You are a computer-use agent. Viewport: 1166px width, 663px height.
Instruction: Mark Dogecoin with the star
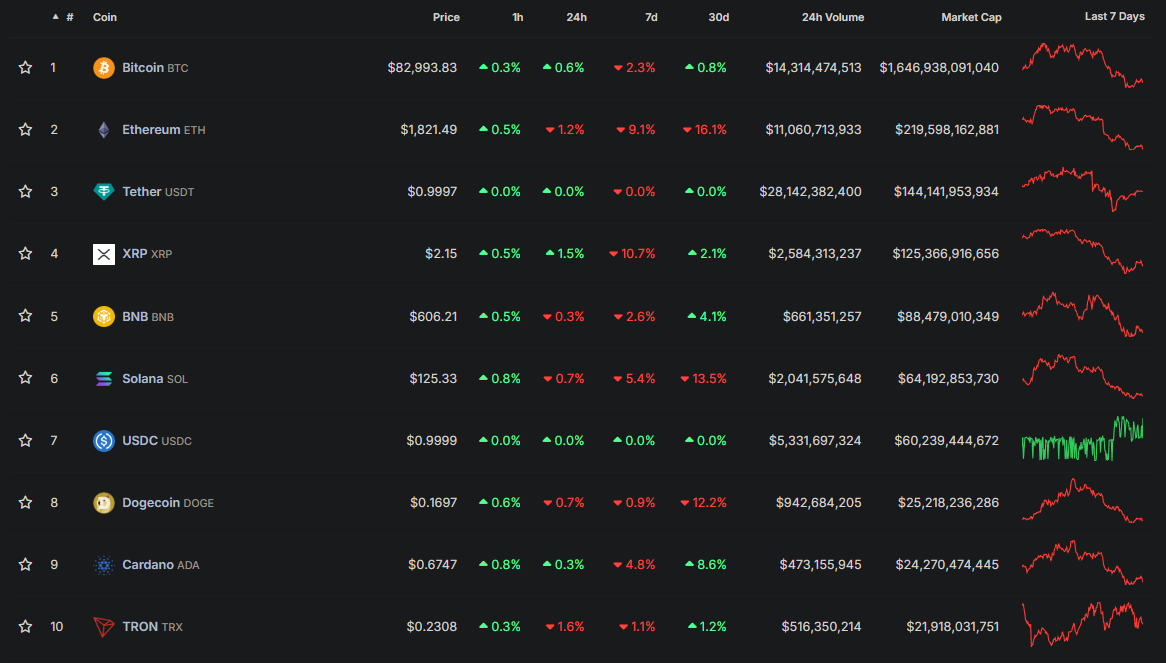click(25, 502)
